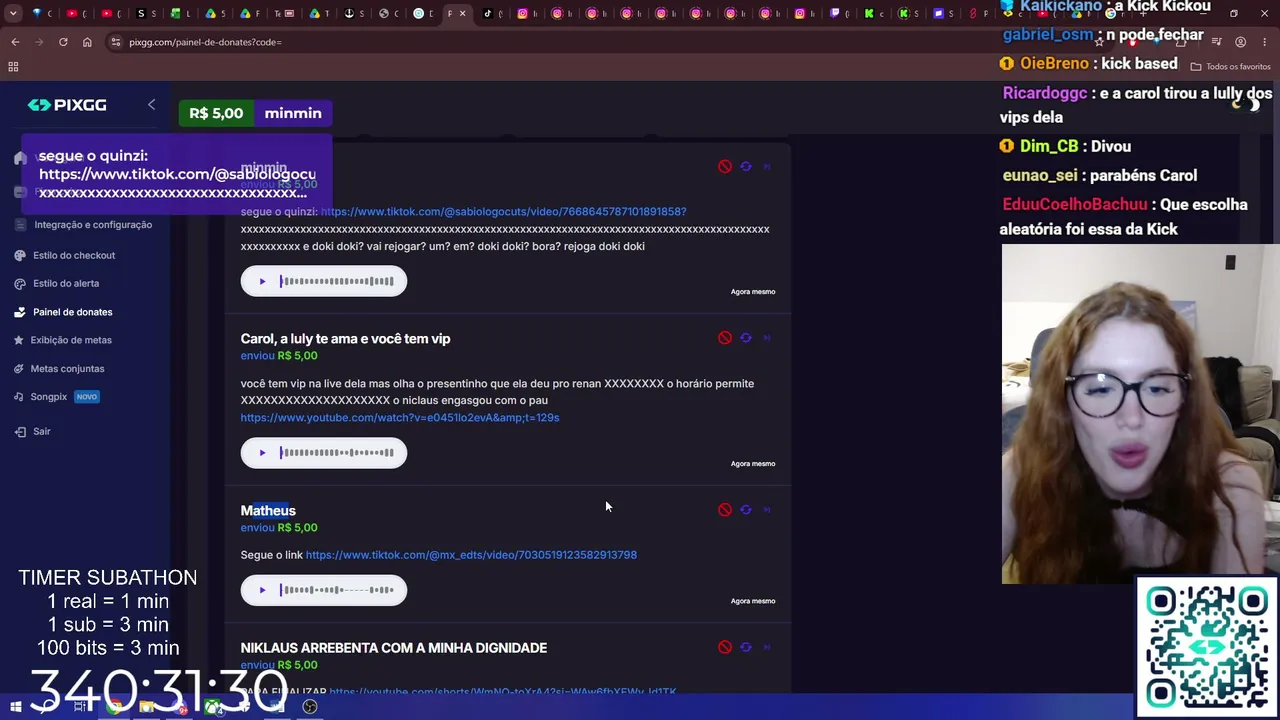Block the 'Carol, a luly te ama' donation
This screenshot has width=1280, height=720.
pyautogui.click(x=725, y=338)
